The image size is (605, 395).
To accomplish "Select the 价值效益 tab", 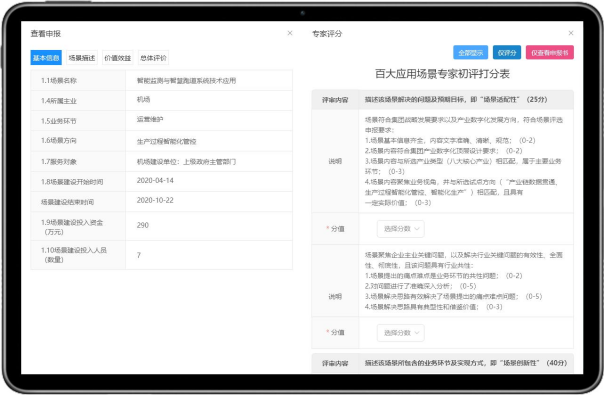I will pyautogui.click(x=118, y=58).
